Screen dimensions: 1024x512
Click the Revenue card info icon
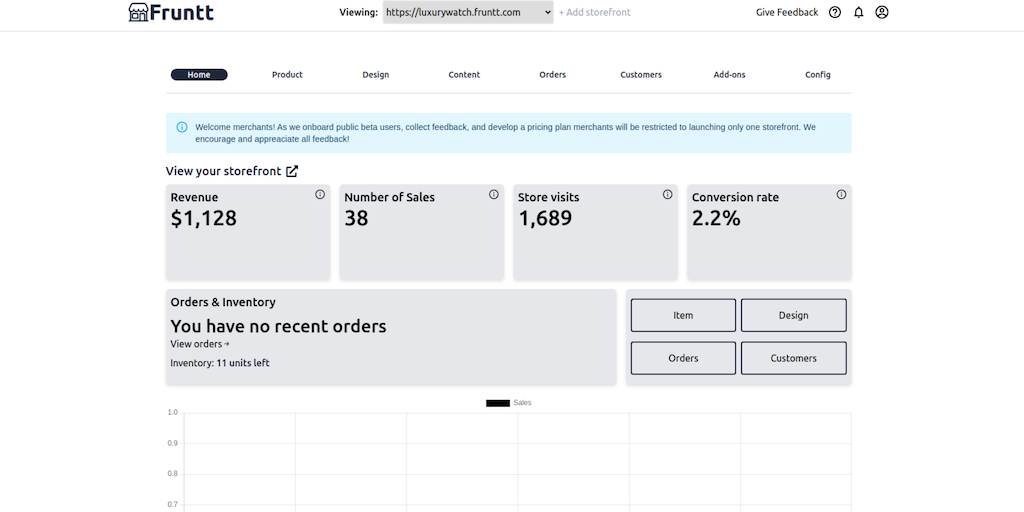[x=320, y=195]
